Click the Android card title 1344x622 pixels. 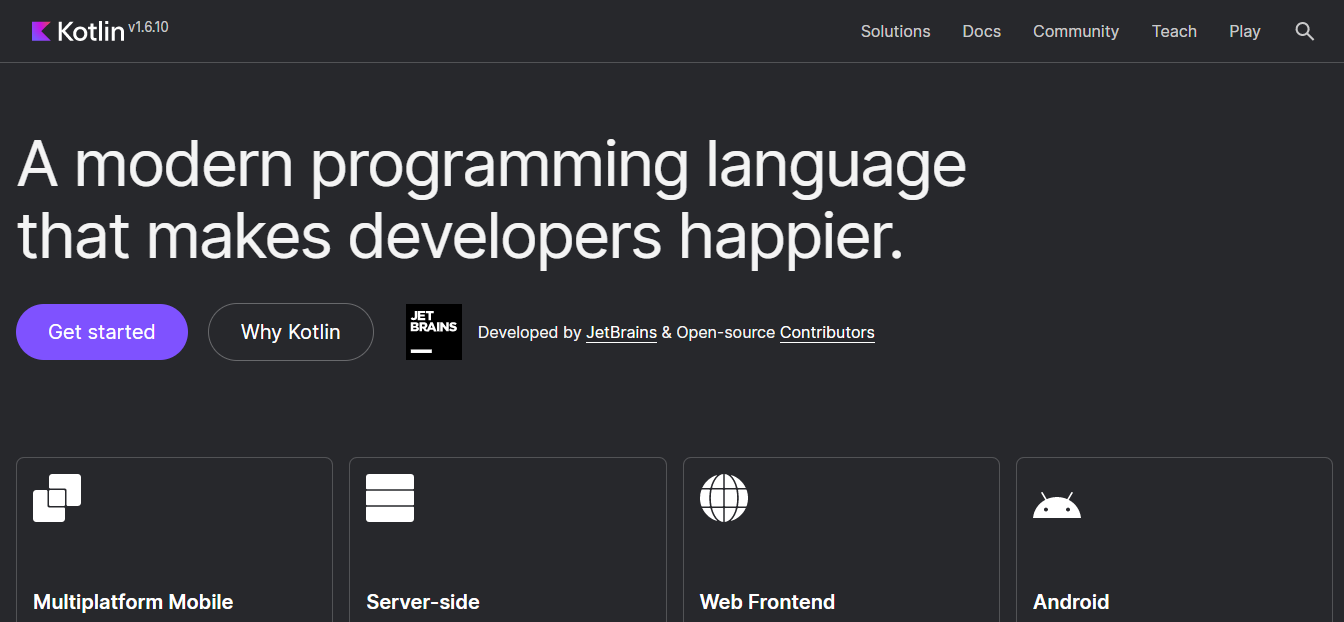click(1070, 601)
